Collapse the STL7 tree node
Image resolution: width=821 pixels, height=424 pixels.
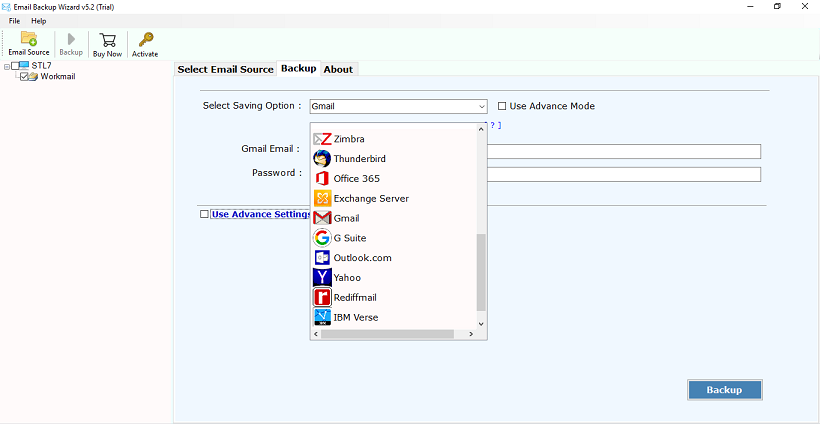pyautogui.click(x=7, y=66)
